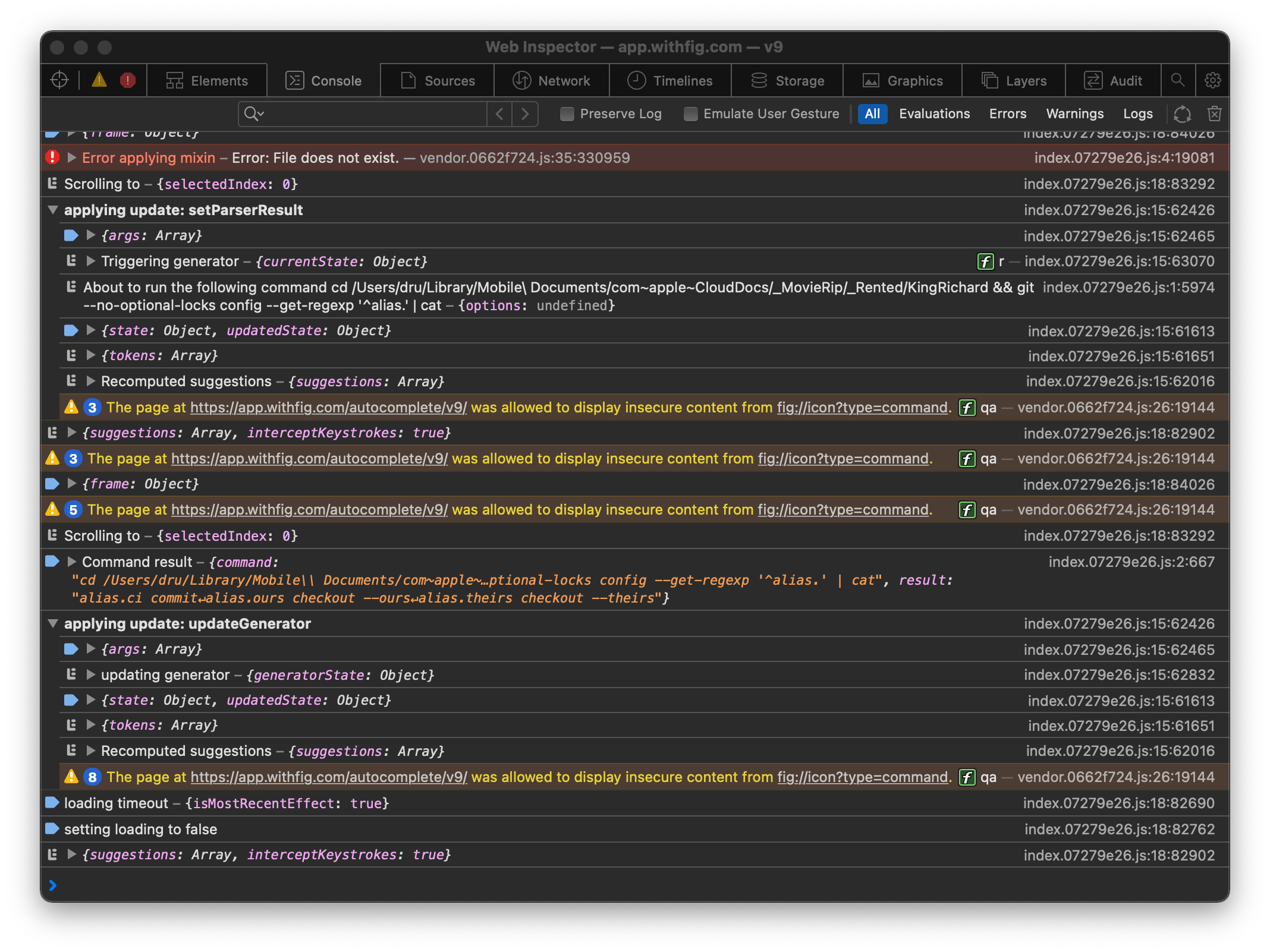
Task: Activate the inspect element crosshair tool
Action: (59, 80)
